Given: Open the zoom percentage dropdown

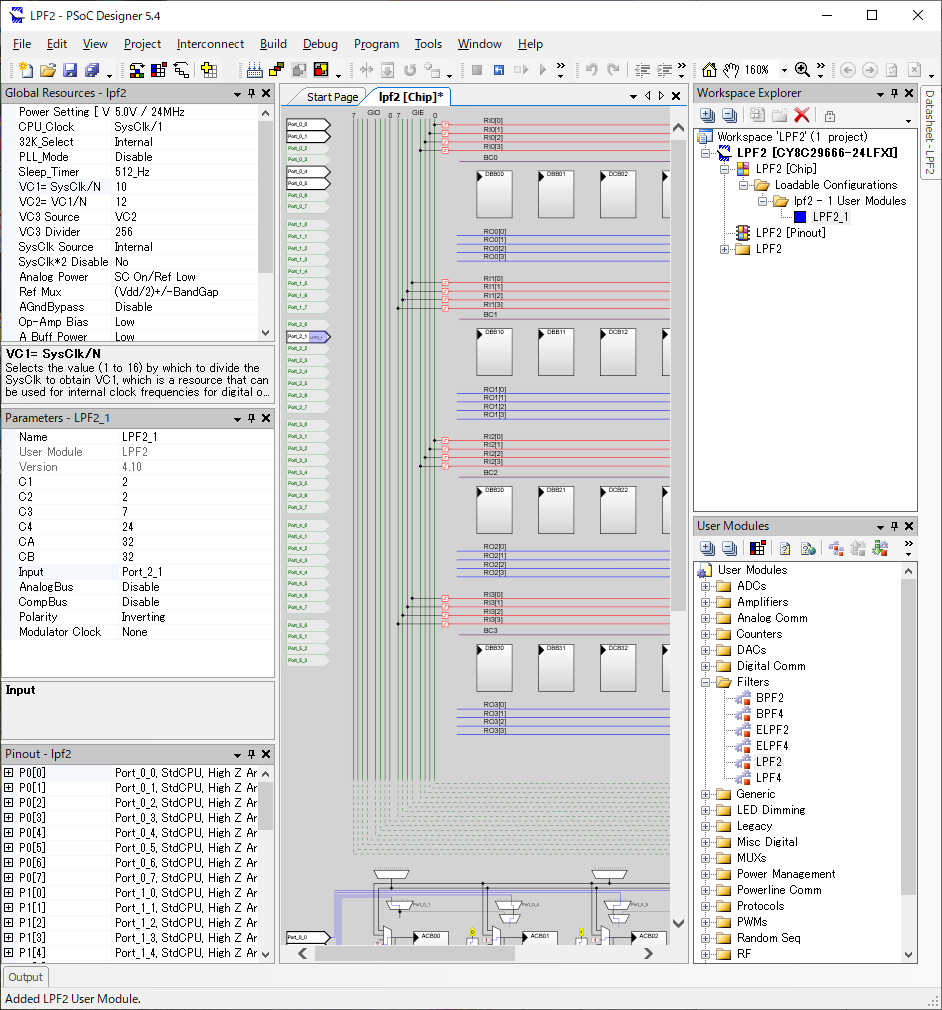Looking at the screenshot, I should pyautogui.click(x=784, y=70).
